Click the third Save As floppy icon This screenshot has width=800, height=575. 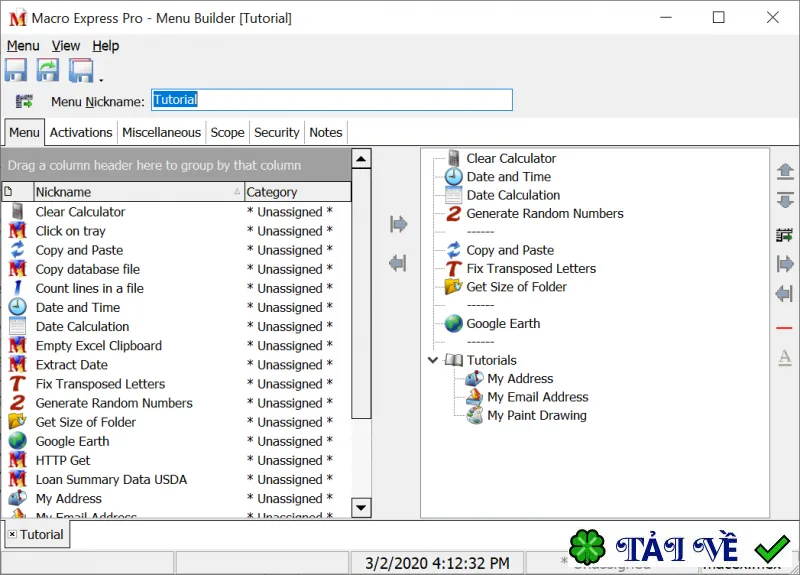click(81, 70)
